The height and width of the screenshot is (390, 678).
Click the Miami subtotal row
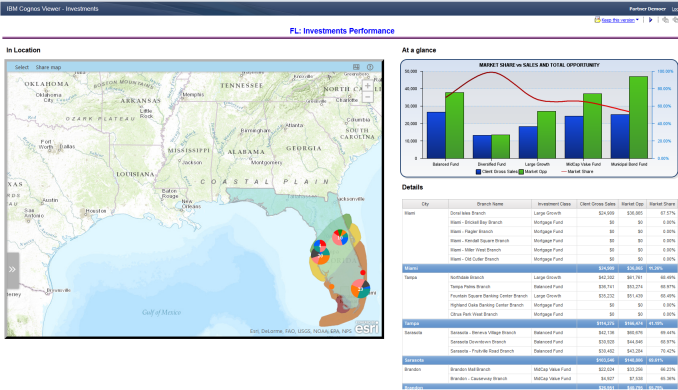click(x=540, y=269)
